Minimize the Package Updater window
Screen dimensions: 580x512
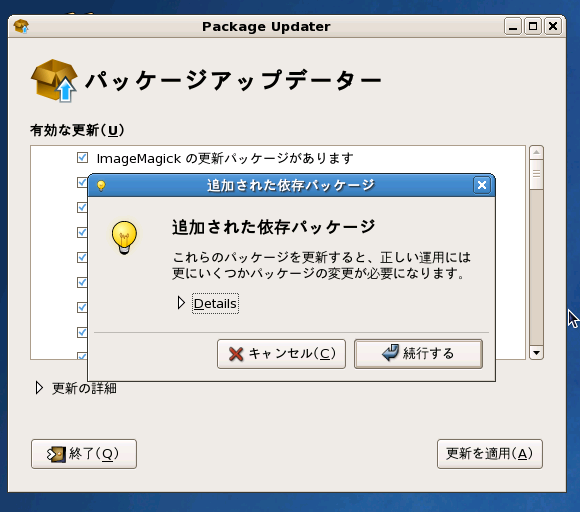pyautogui.click(x=513, y=26)
